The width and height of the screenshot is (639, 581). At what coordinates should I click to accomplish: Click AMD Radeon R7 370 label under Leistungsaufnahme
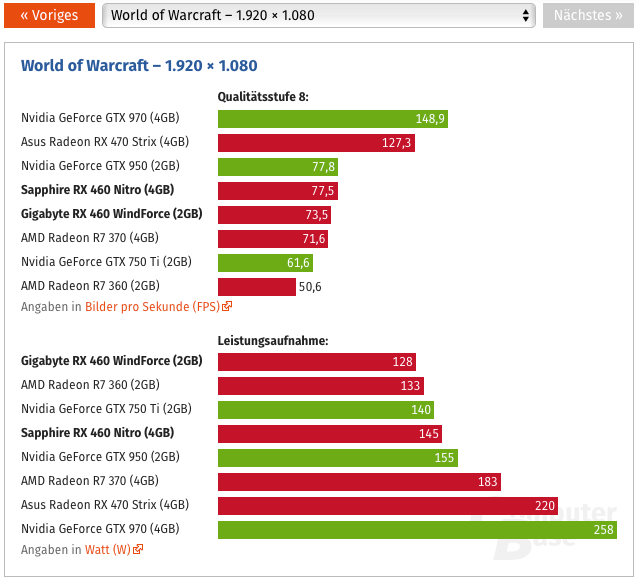click(90, 481)
